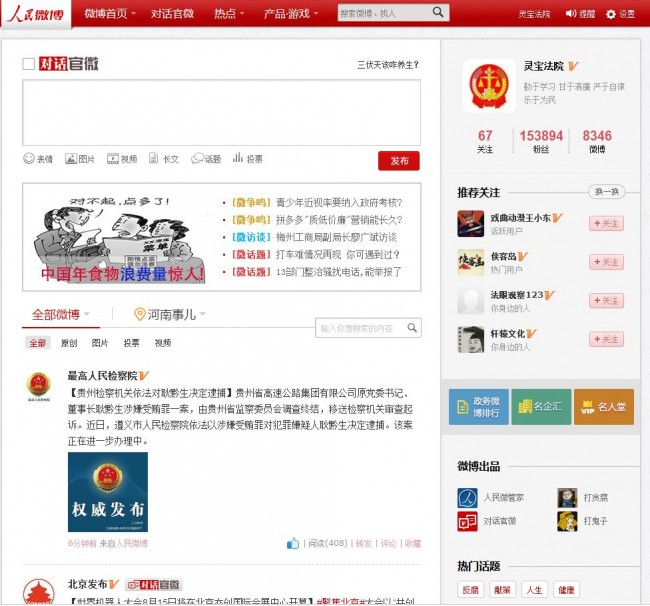Open 政务微博排行 blue tile
650x606 pixels.
pyautogui.click(x=479, y=407)
